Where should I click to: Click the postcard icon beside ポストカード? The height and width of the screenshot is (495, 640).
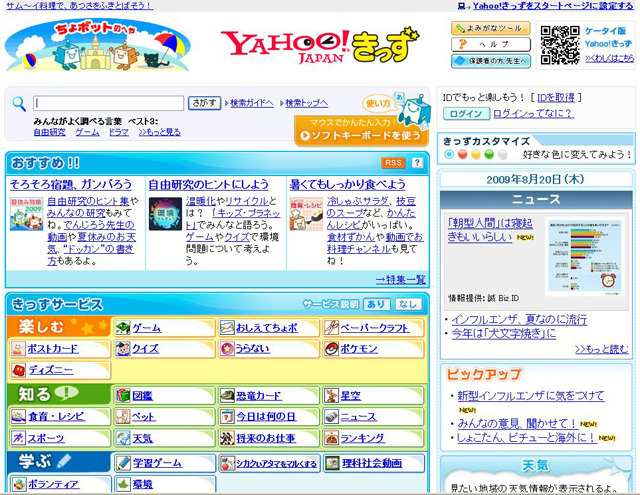pos(18,348)
